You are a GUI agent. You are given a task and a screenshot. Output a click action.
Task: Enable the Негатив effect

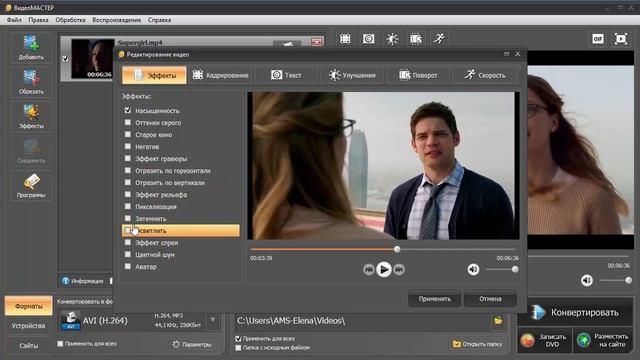(x=128, y=146)
